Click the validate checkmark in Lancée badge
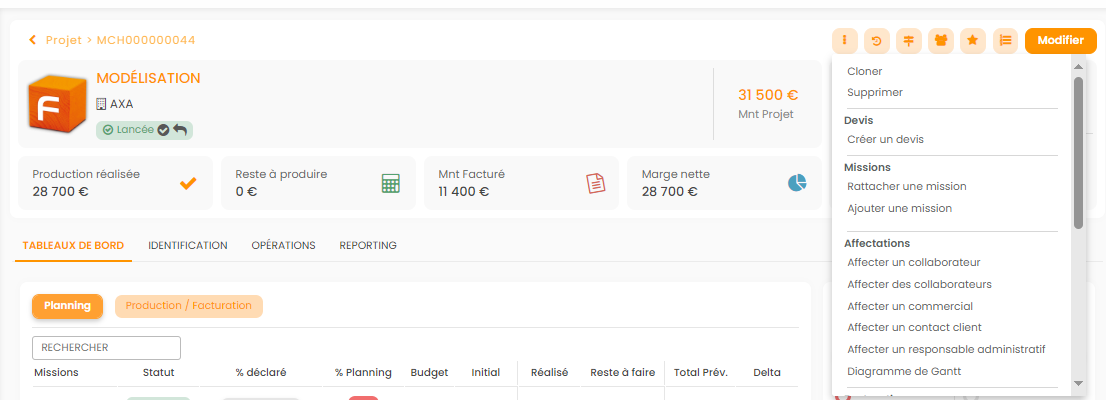The image size is (1106, 400). (164, 130)
